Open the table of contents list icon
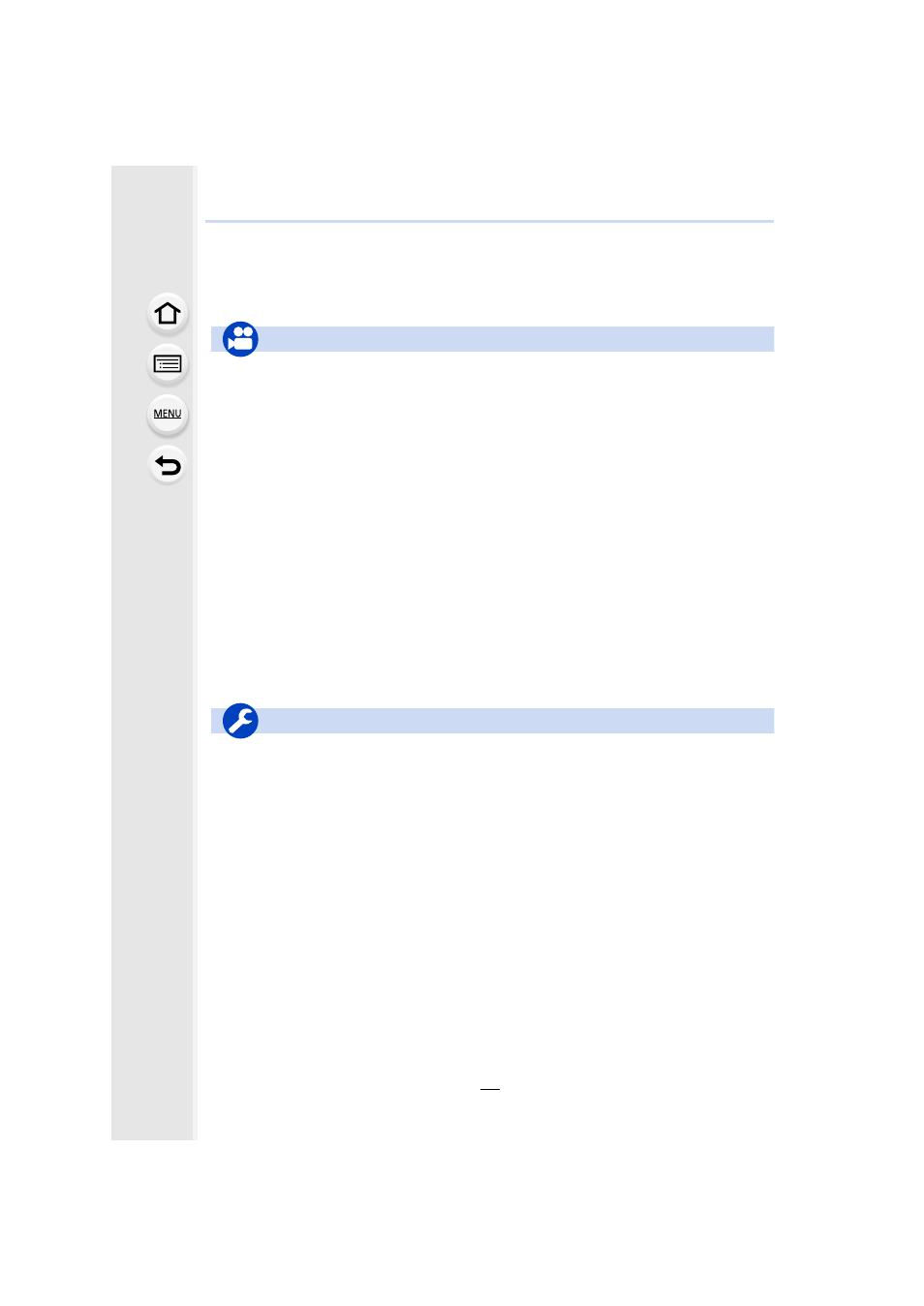The image size is (924, 1306). (168, 364)
